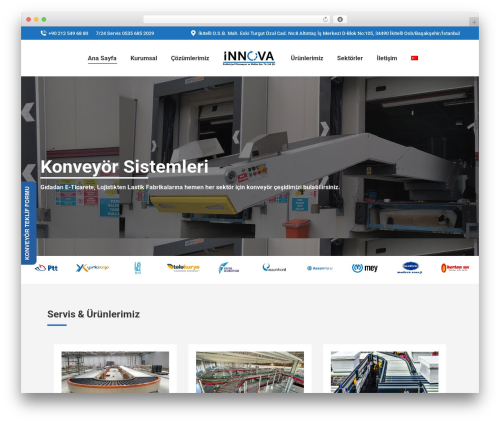The height and width of the screenshot is (423, 500).
Task: Click the Ptt customer logo
Action: tap(46, 268)
